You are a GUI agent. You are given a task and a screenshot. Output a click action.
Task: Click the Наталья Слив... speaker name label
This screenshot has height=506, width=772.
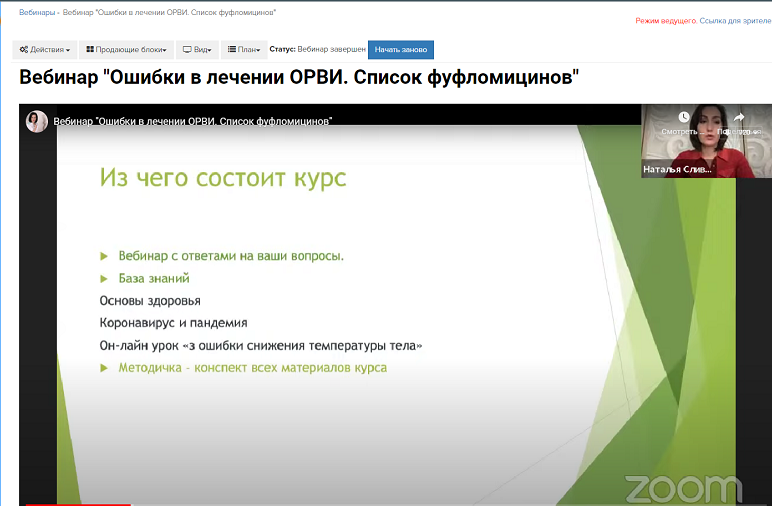point(678,169)
